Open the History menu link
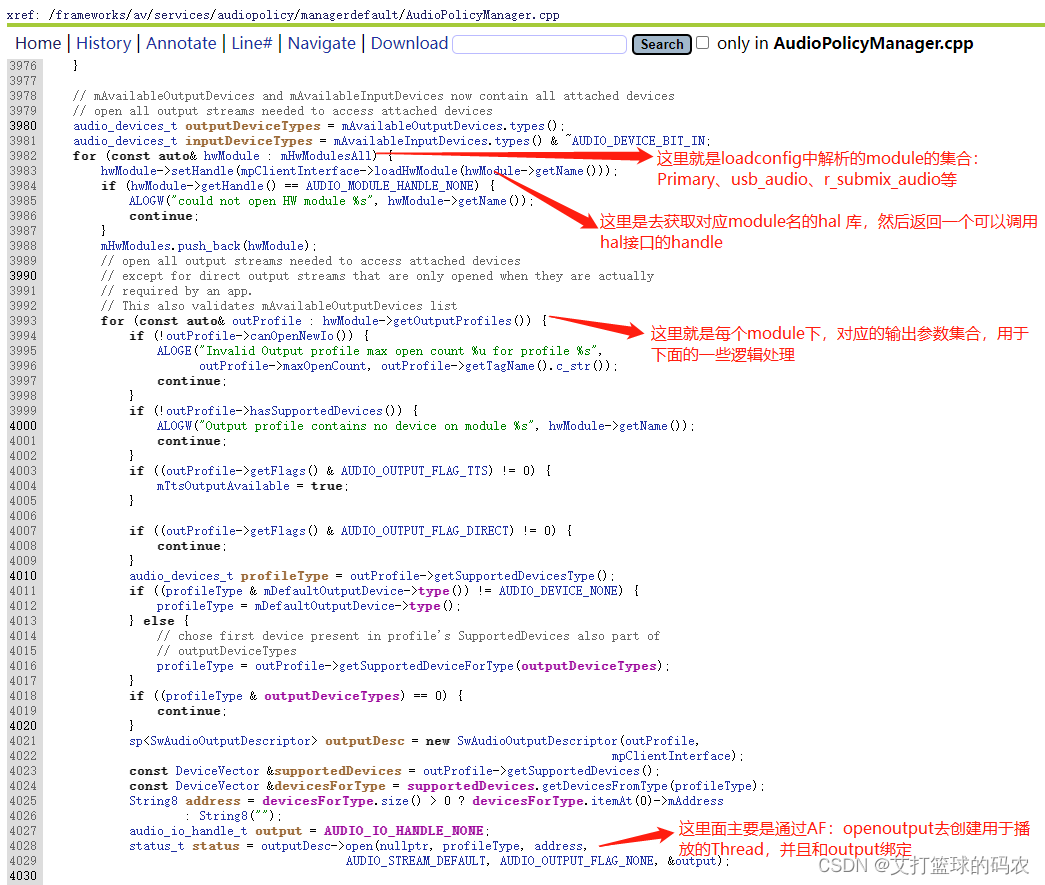 (x=103, y=43)
